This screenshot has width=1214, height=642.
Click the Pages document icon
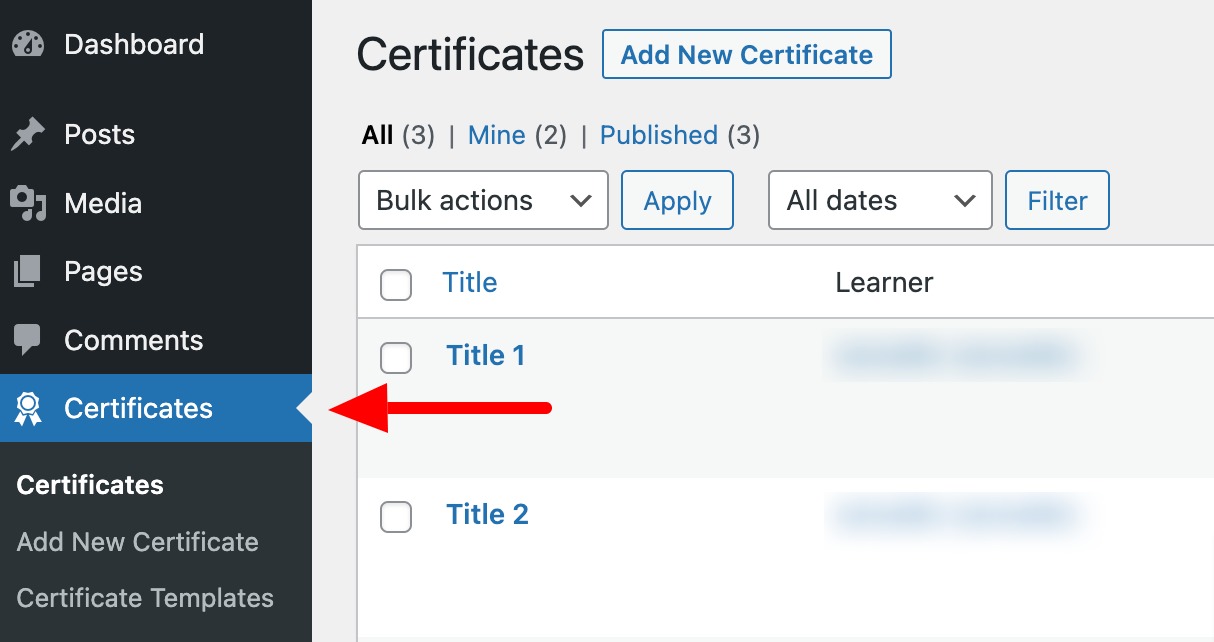[28, 271]
